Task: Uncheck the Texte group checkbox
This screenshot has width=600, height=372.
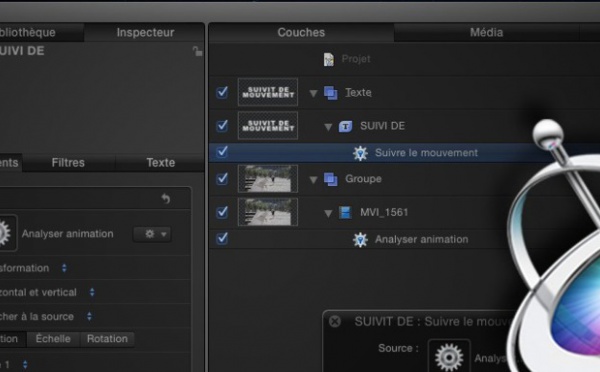Action: 222,93
